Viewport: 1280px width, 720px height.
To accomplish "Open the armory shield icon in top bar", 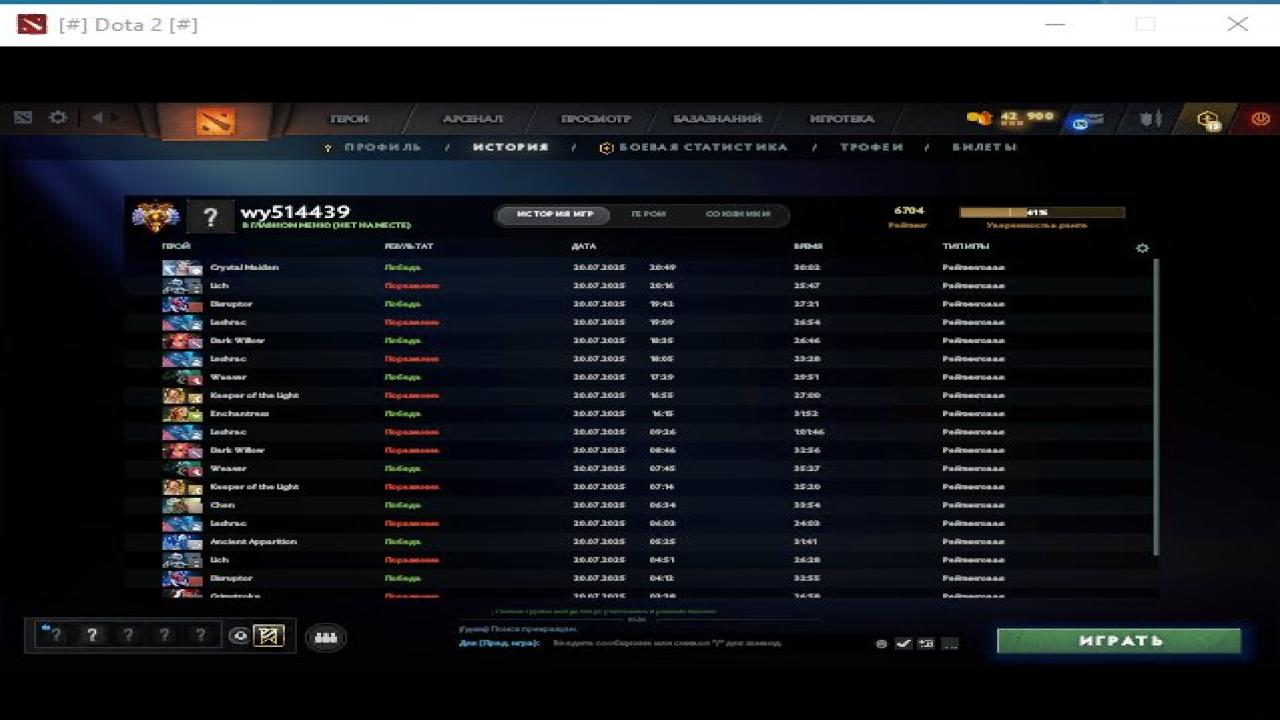I will tap(1151, 118).
